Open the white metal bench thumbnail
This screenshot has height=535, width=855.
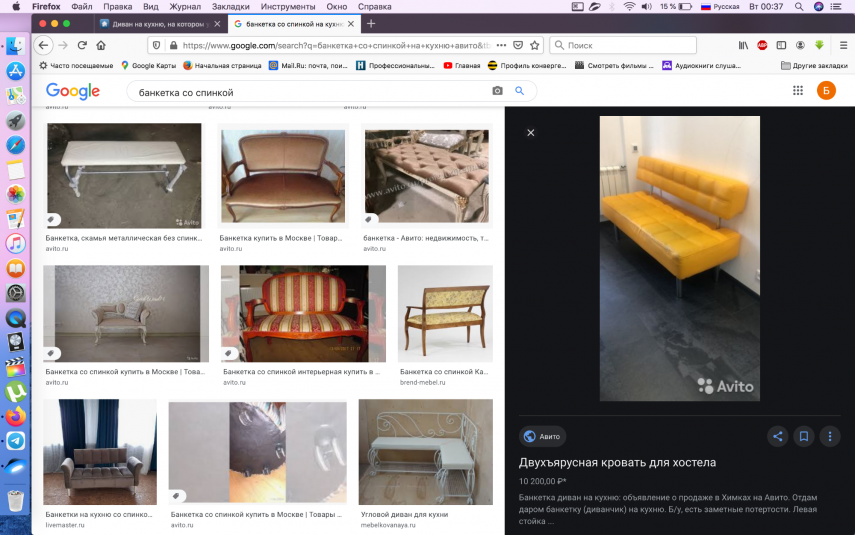coord(124,176)
